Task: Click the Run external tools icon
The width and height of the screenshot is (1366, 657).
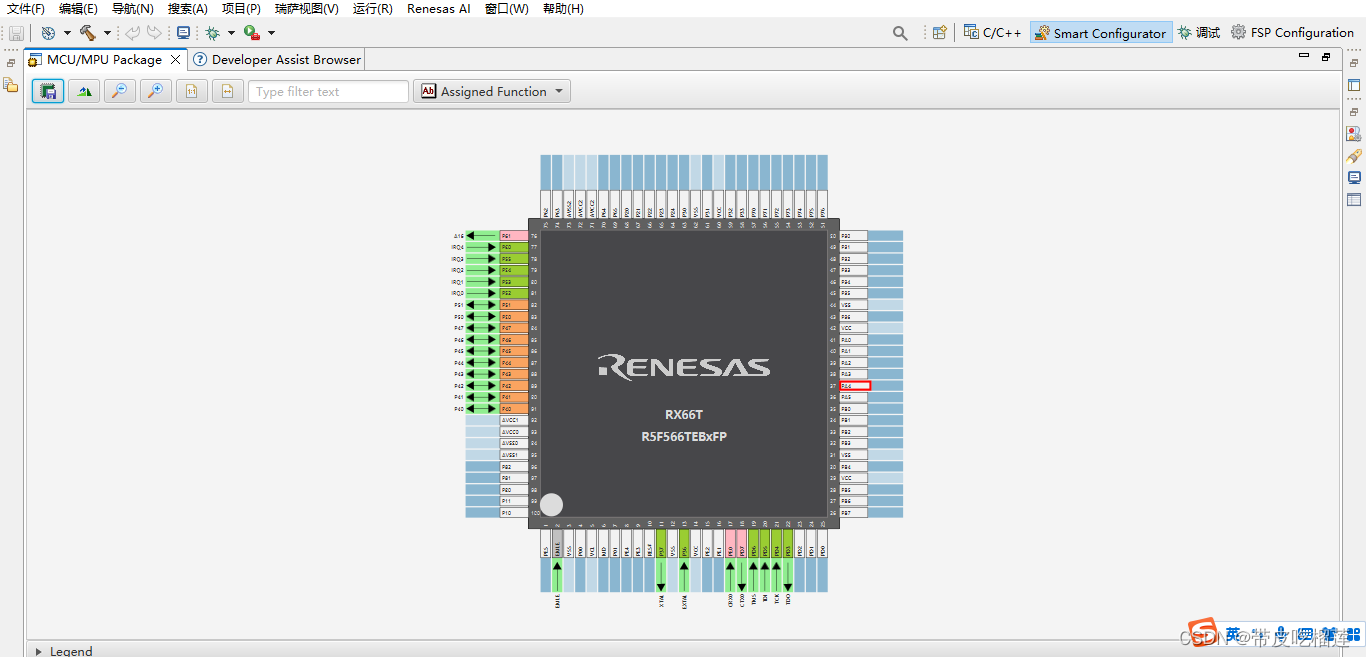Action: 252,33
